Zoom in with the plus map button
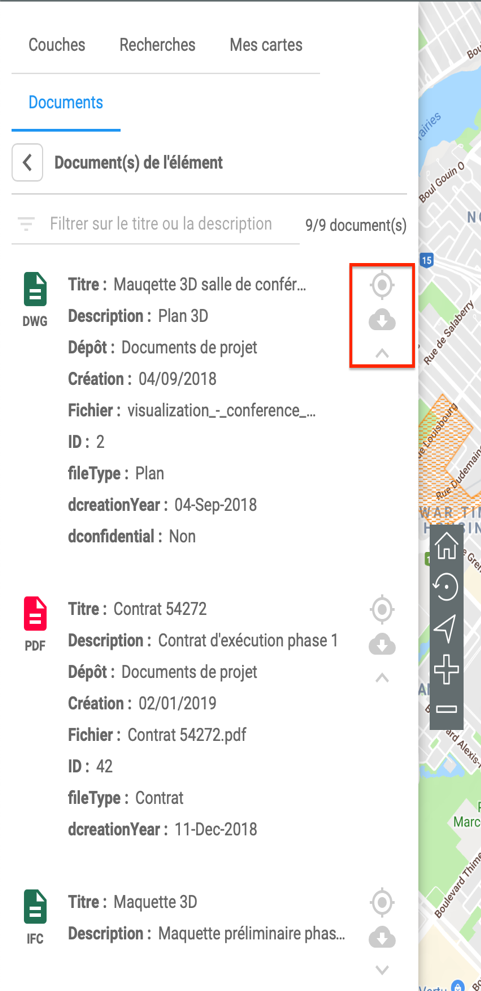481x991 pixels. tap(447, 669)
